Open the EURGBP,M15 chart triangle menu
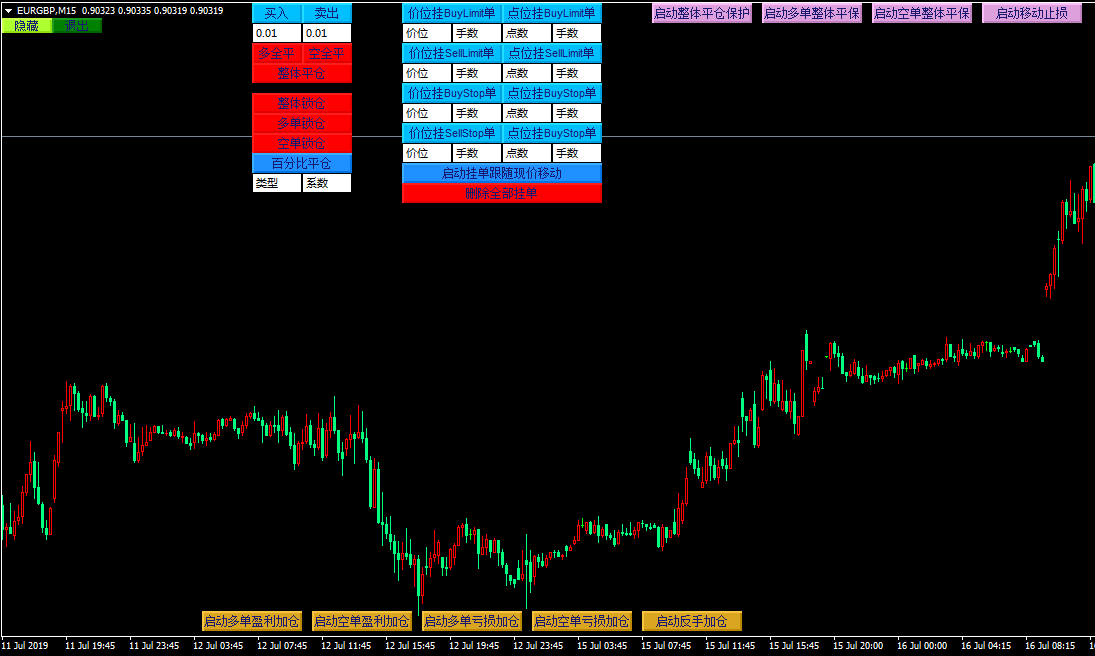 coord(8,10)
